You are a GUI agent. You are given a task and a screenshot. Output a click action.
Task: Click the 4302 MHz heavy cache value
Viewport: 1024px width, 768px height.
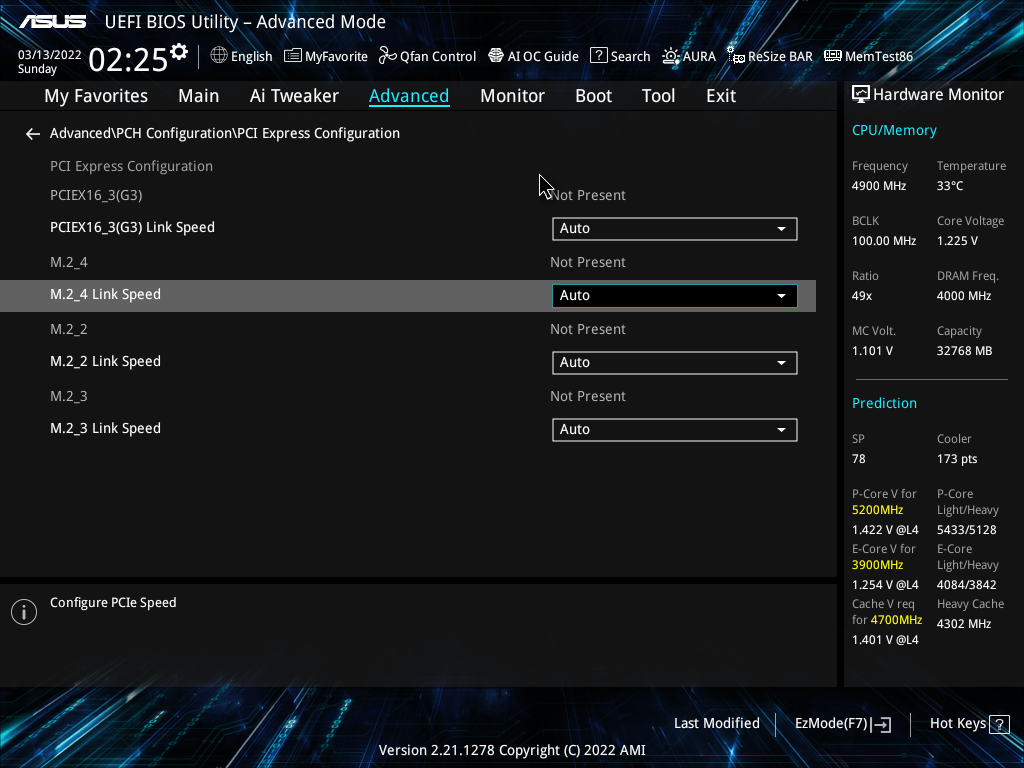pyautogui.click(x=964, y=624)
